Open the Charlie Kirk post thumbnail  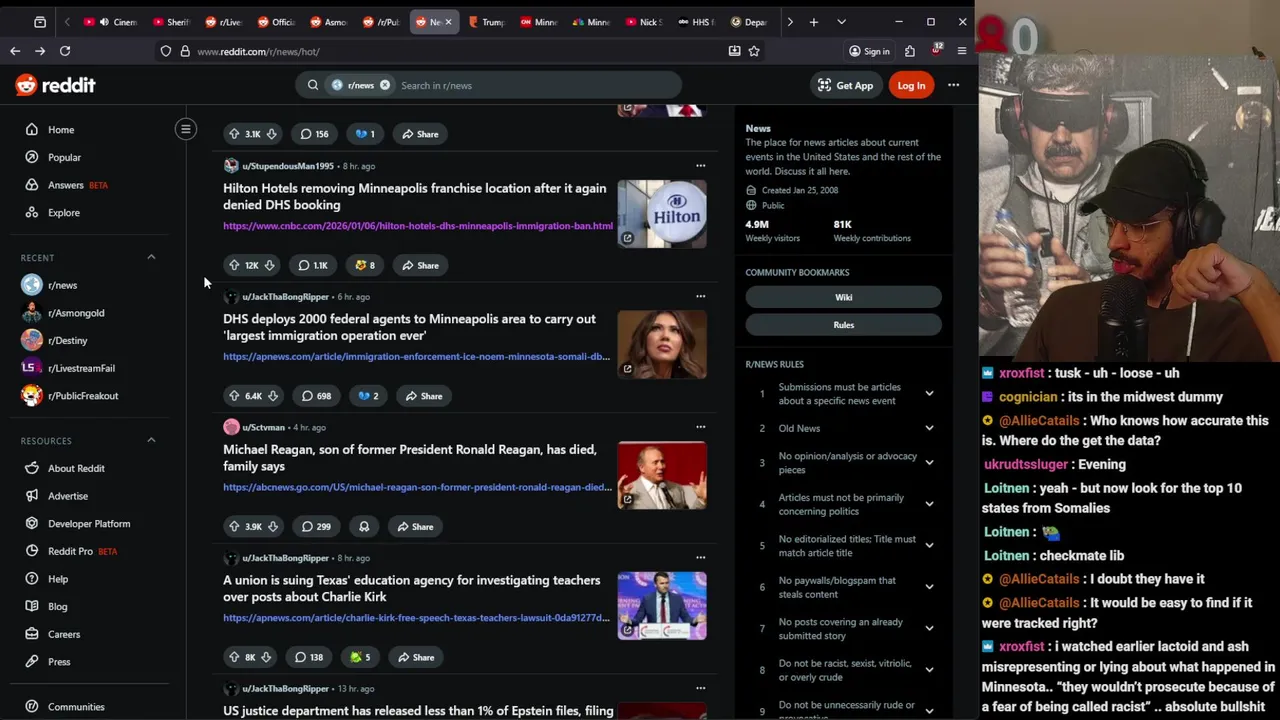point(662,605)
